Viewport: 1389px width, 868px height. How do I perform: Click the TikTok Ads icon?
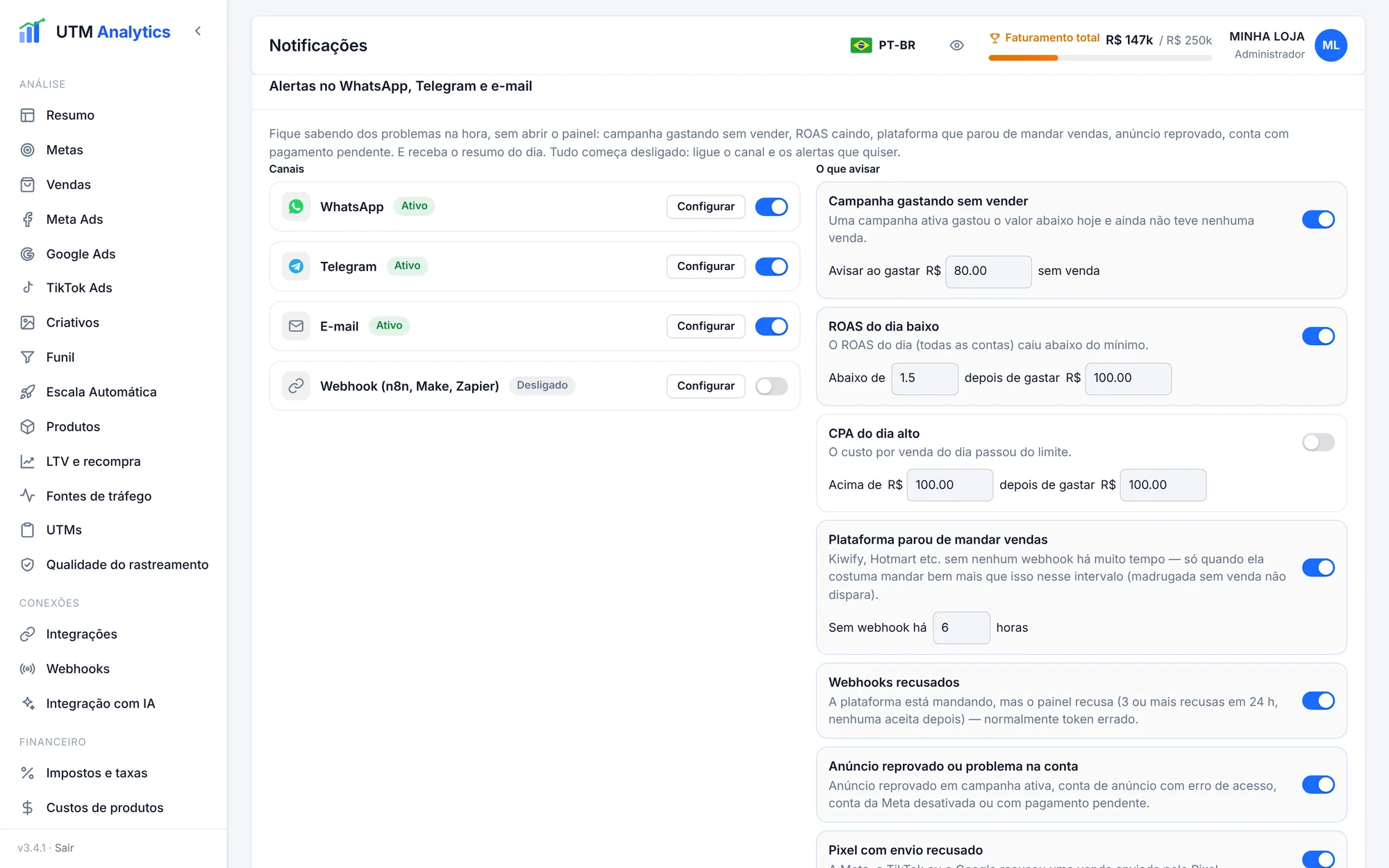(x=28, y=287)
